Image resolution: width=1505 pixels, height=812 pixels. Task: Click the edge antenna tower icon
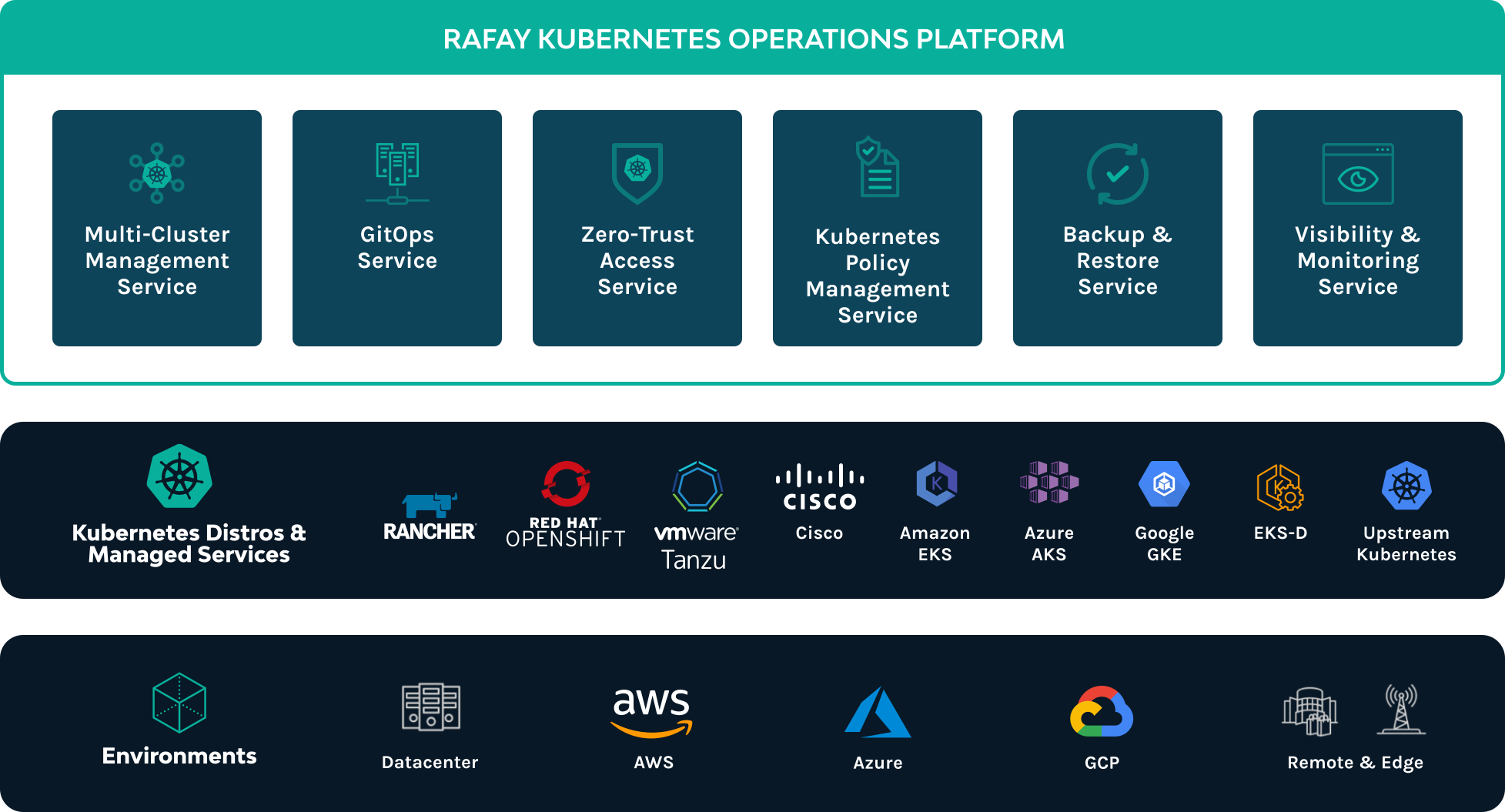coord(1401,709)
